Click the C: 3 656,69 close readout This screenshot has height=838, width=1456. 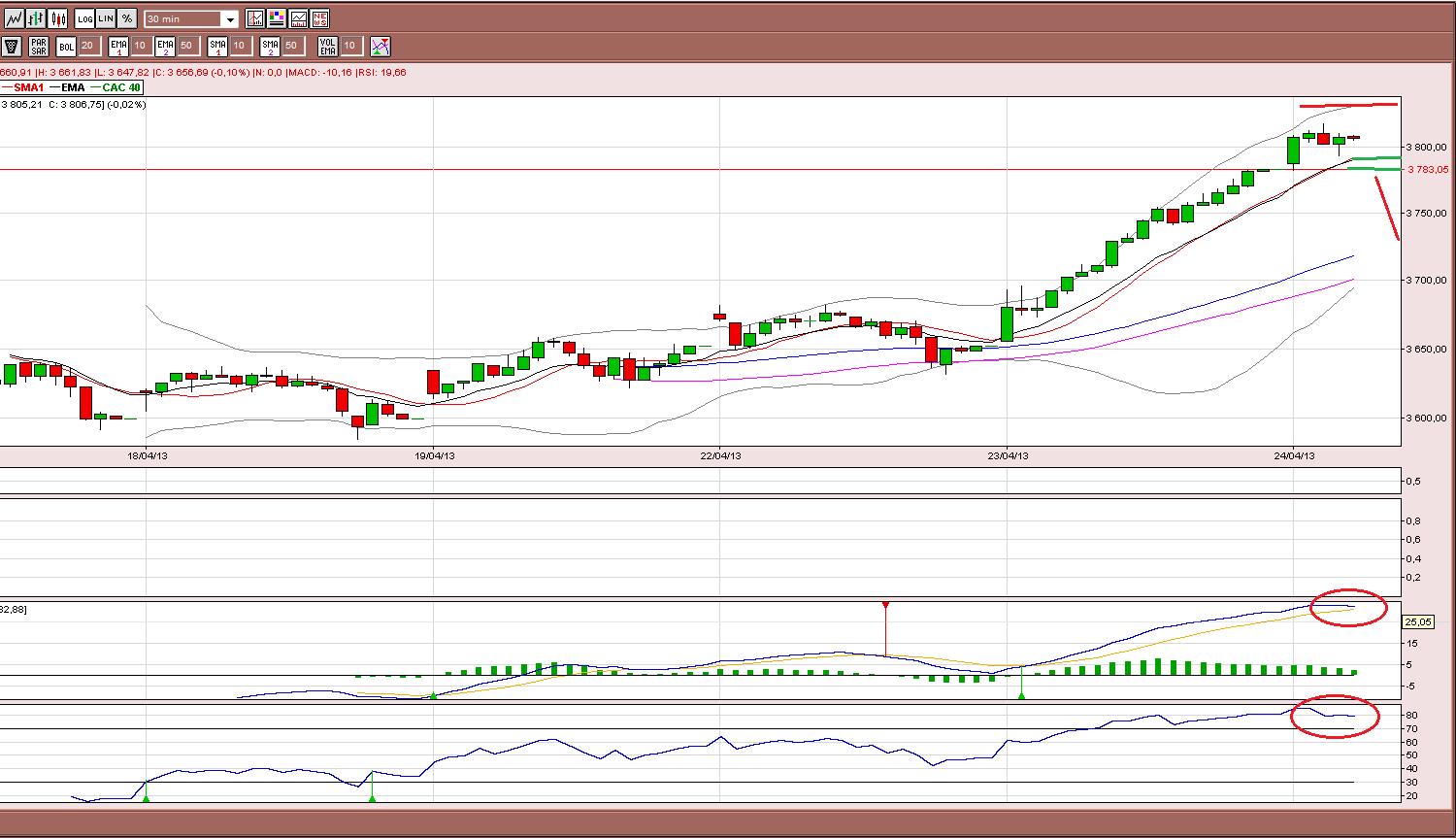point(182,72)
